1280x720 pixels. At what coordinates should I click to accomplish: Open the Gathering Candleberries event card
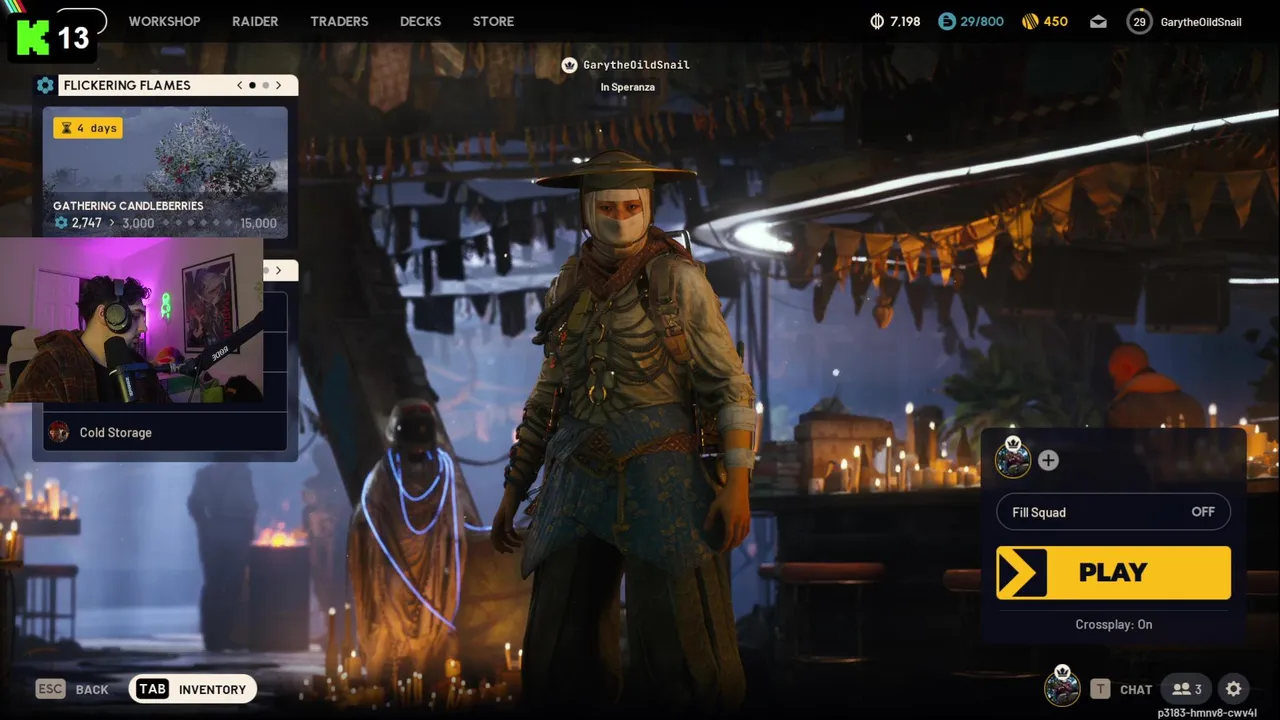point(165,172)
